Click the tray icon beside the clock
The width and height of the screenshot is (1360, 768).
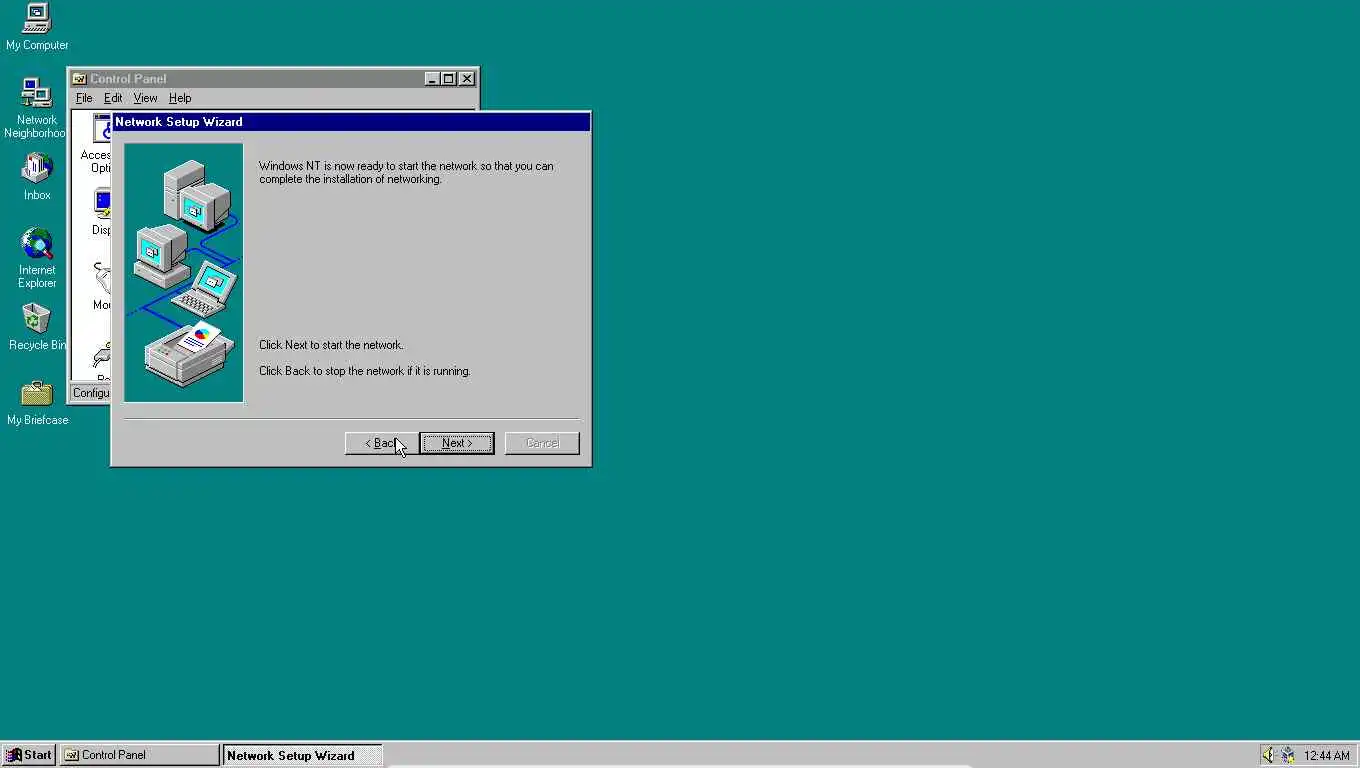[1288, 755]
